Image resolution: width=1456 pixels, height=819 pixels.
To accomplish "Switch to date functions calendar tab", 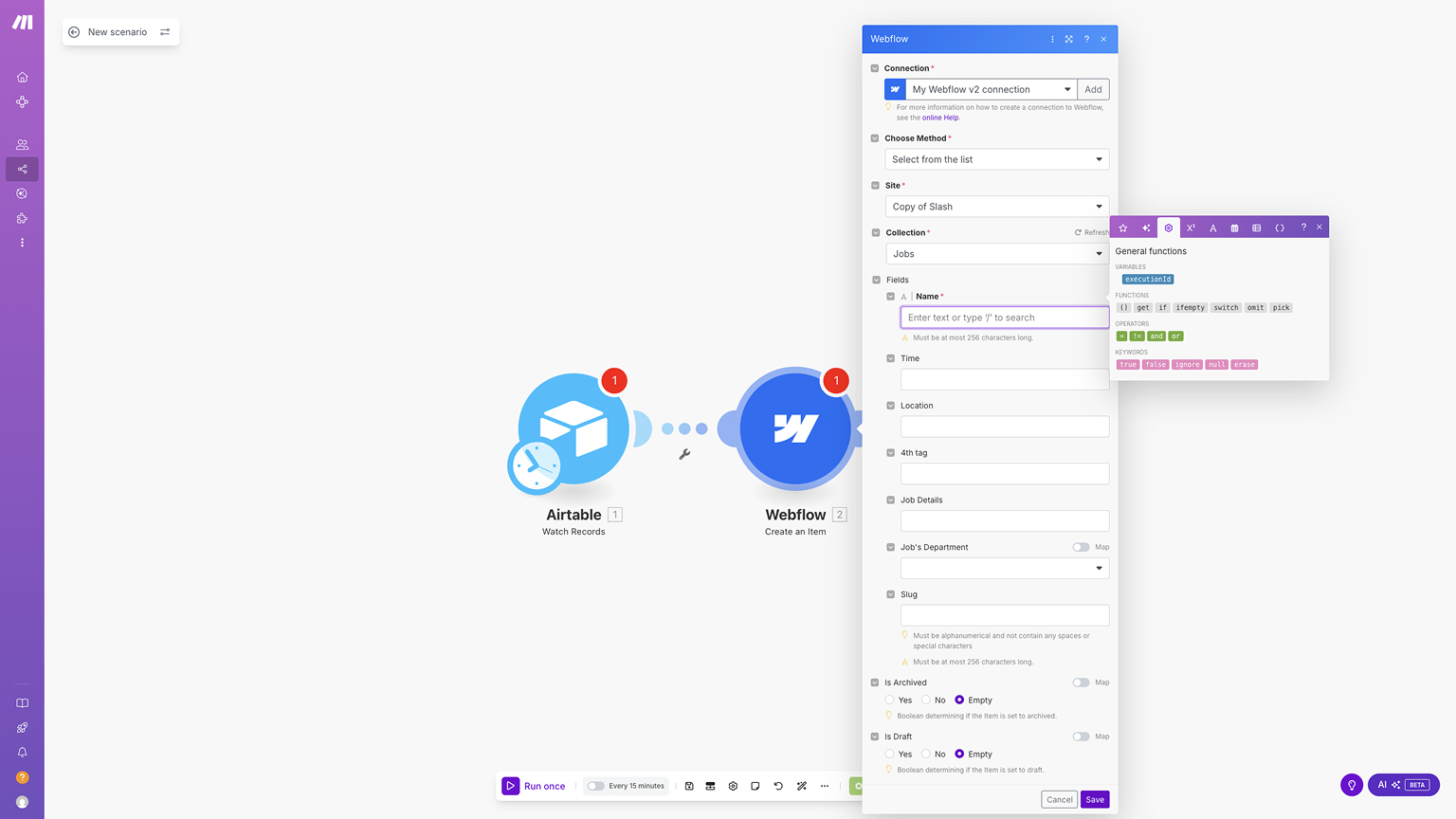I will point(1234,227).
